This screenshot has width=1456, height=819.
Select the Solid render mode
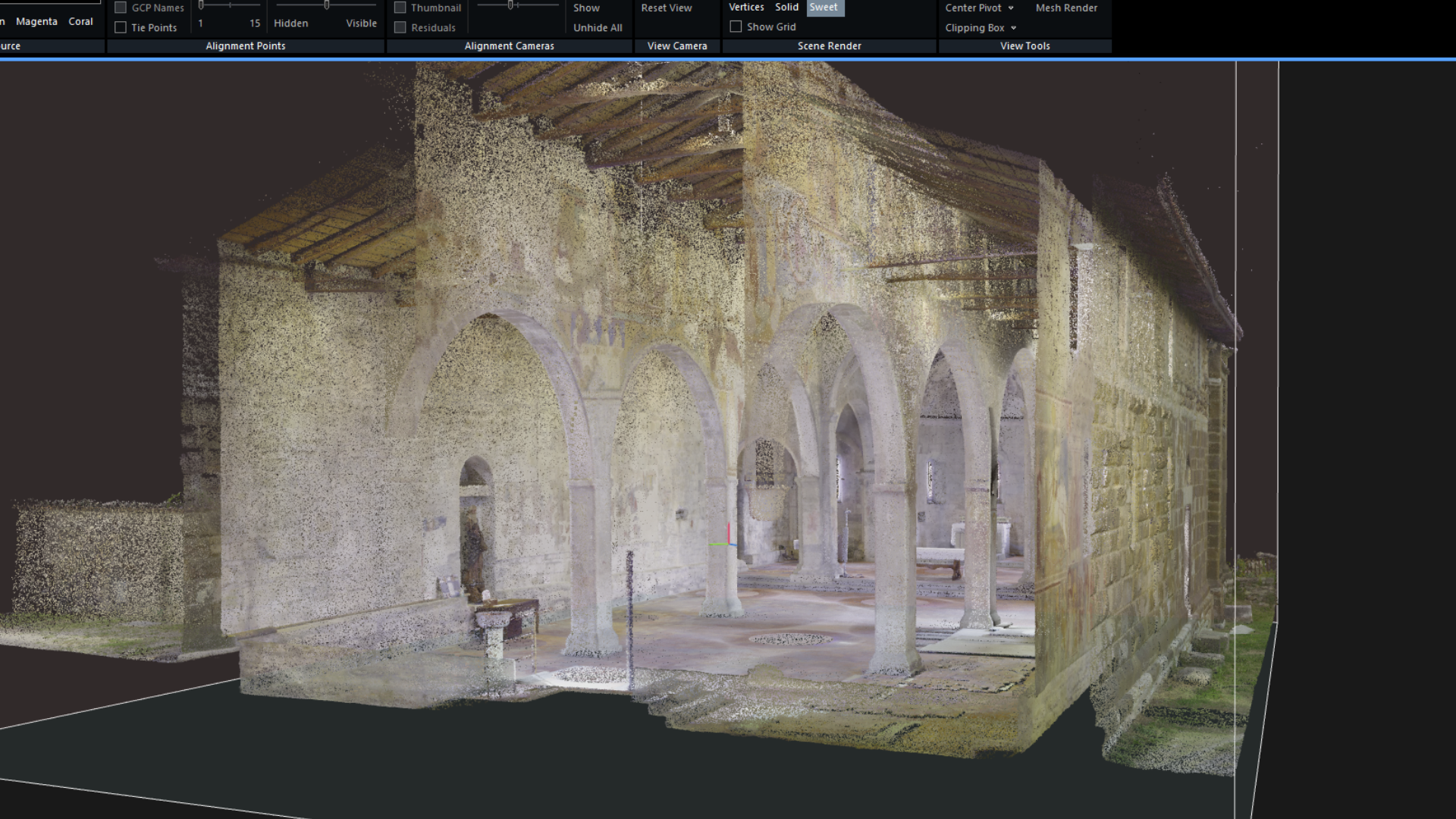tap(786, 7)
